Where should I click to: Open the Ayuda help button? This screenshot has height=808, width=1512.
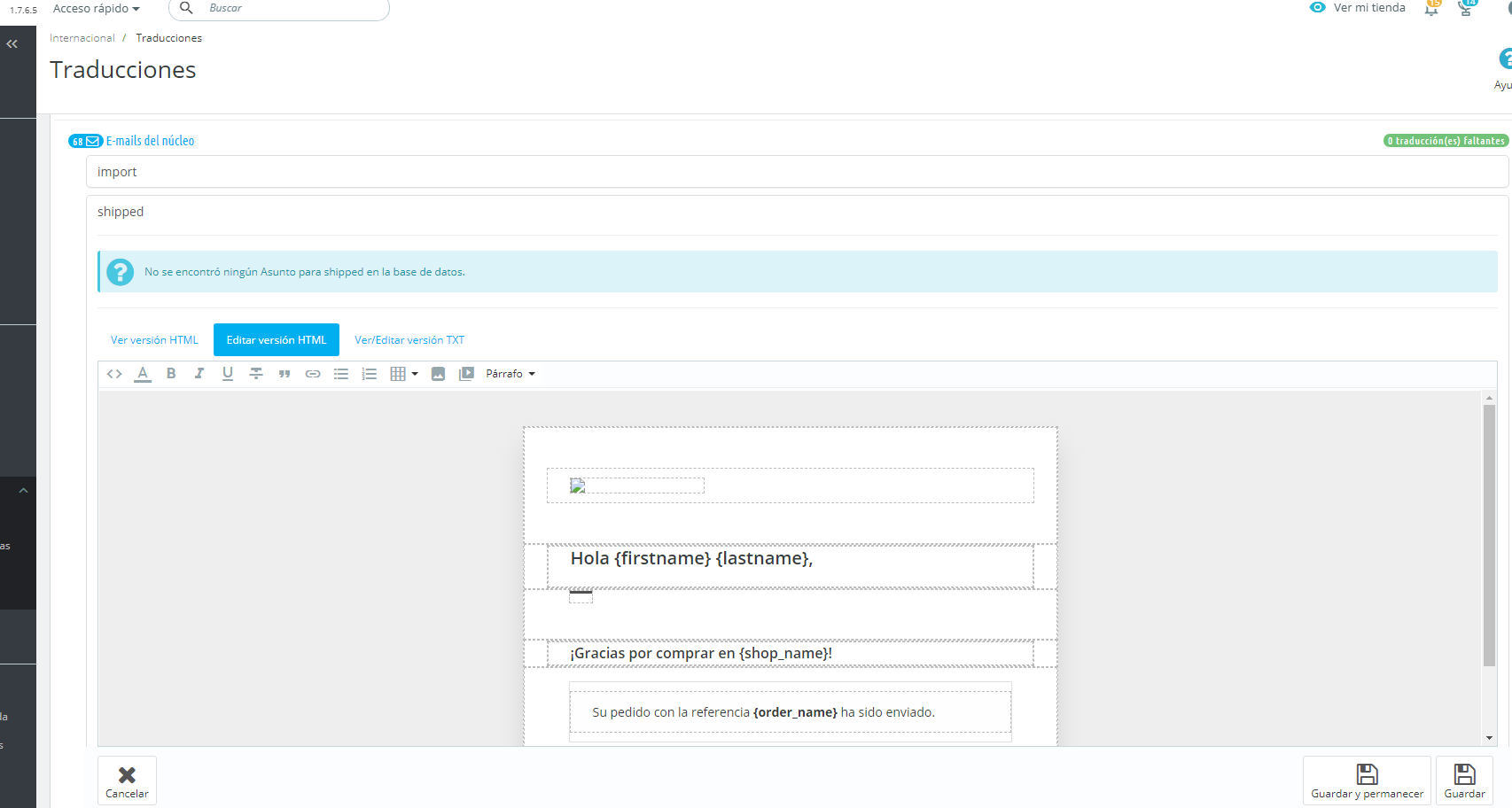tap(1504, 69)
